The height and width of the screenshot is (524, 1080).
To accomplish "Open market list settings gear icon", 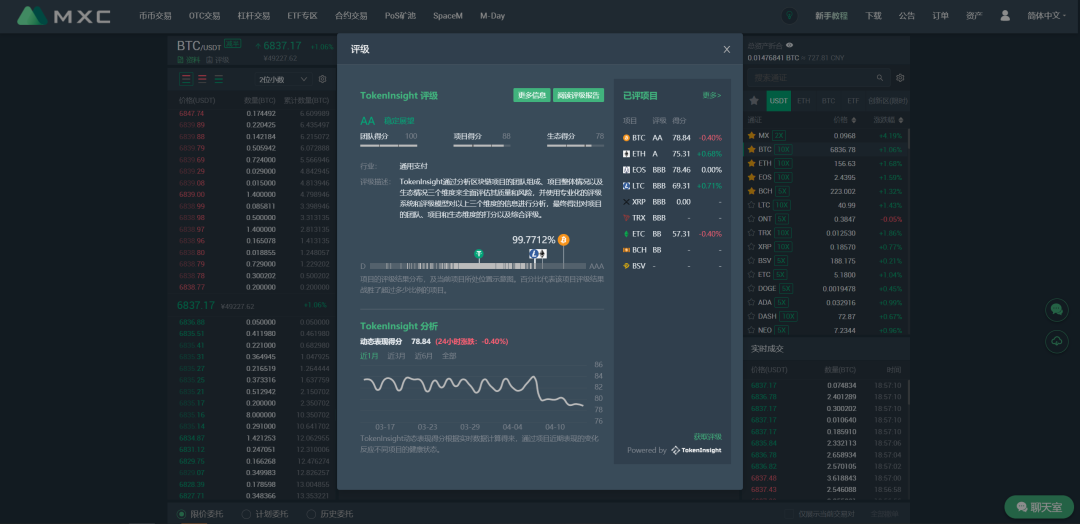I will click(x=900, y=78).
